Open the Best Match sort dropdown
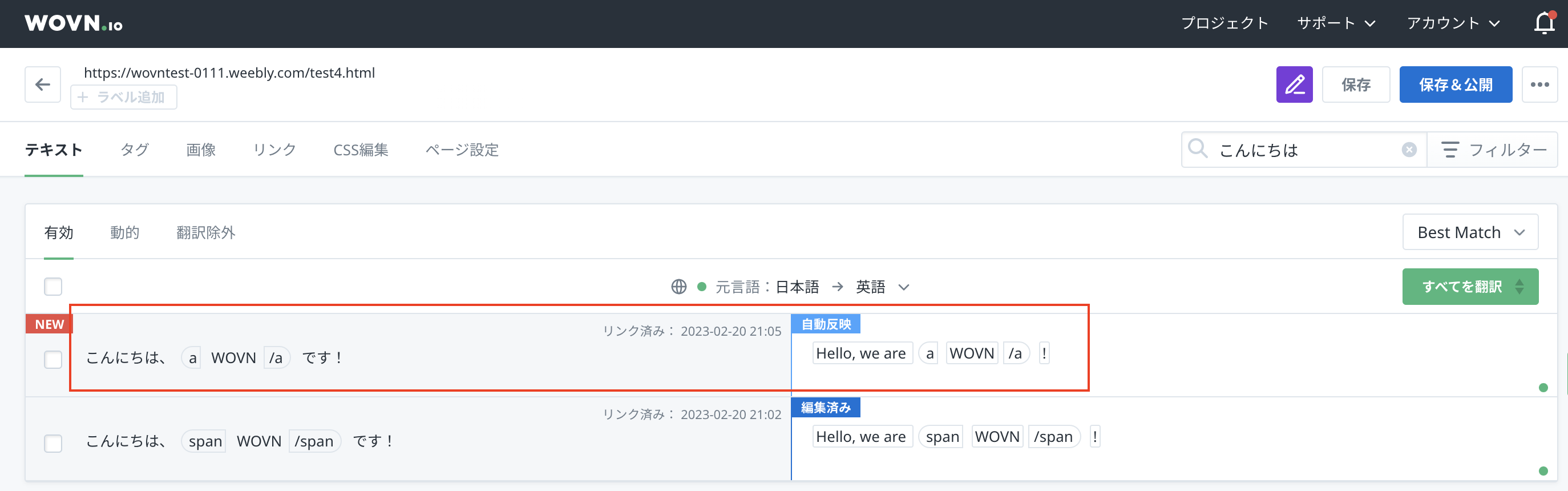This screenshot has width=1568, height=491. pos(1469,232)
